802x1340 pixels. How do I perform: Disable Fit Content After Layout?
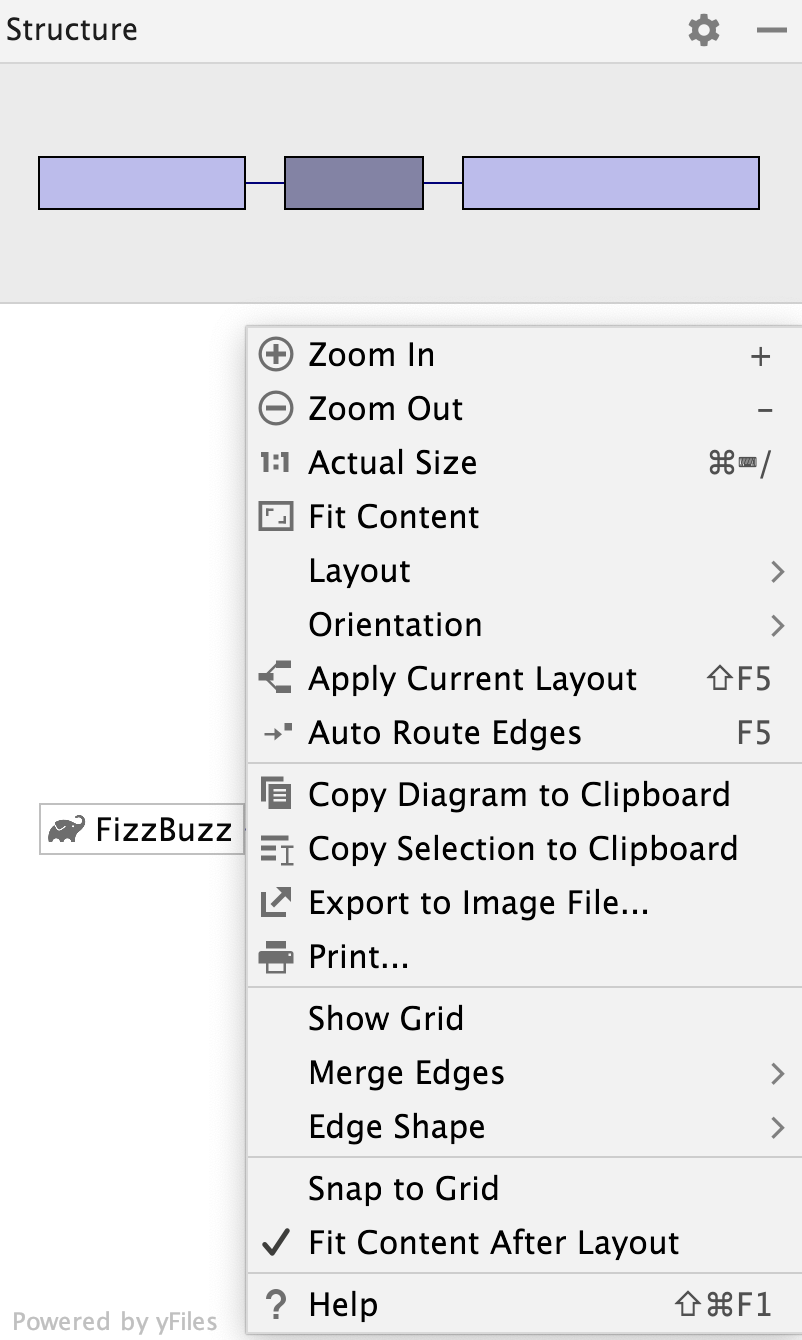coord(494,1242)
